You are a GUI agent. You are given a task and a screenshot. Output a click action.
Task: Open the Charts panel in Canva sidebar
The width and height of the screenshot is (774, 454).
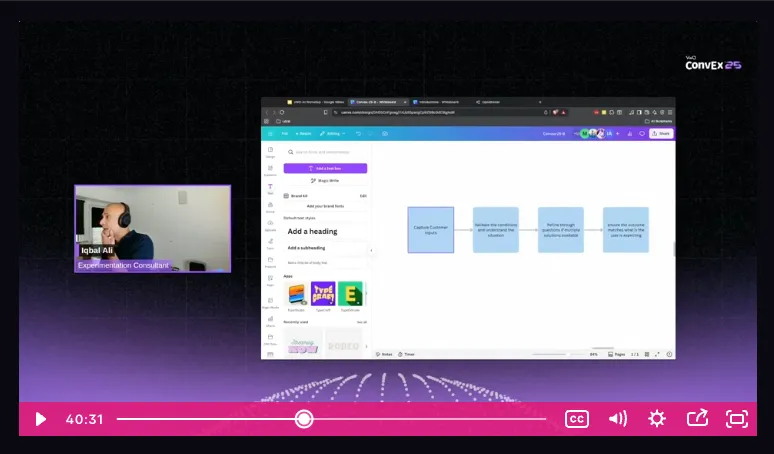270,321
